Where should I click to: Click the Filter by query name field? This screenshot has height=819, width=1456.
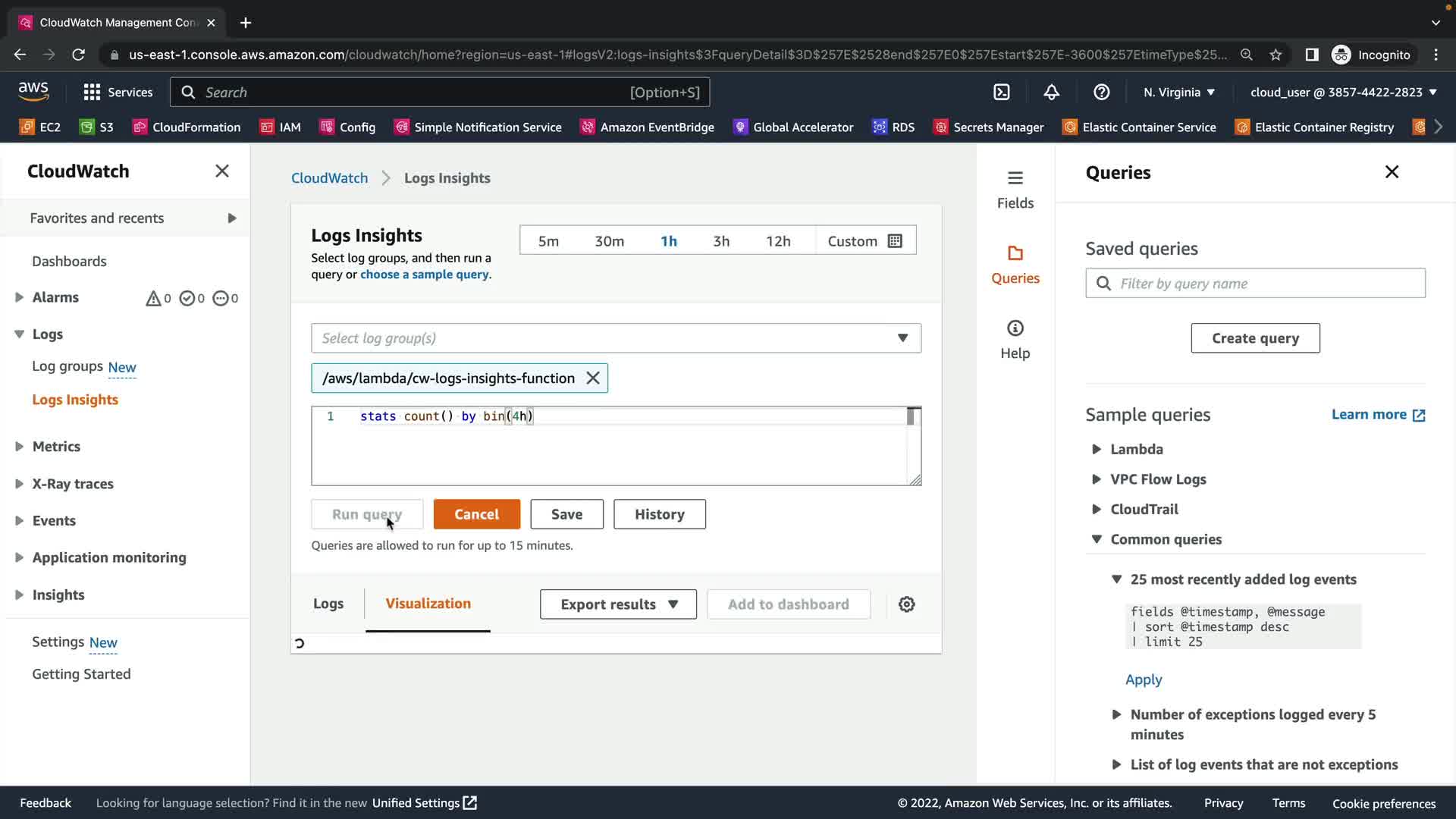tap(1255, 283)
